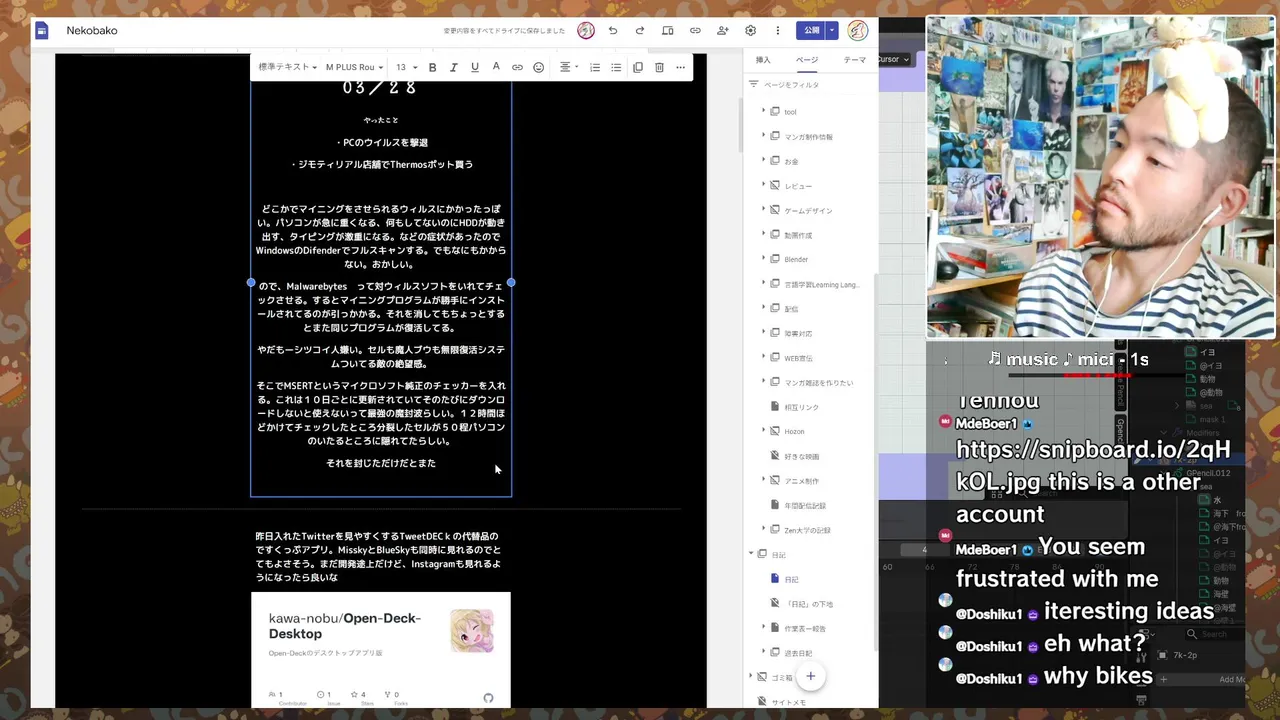Click the page icon of 配信 row
The height and width of the screenshot is (720, 1280).
(775, 308)
